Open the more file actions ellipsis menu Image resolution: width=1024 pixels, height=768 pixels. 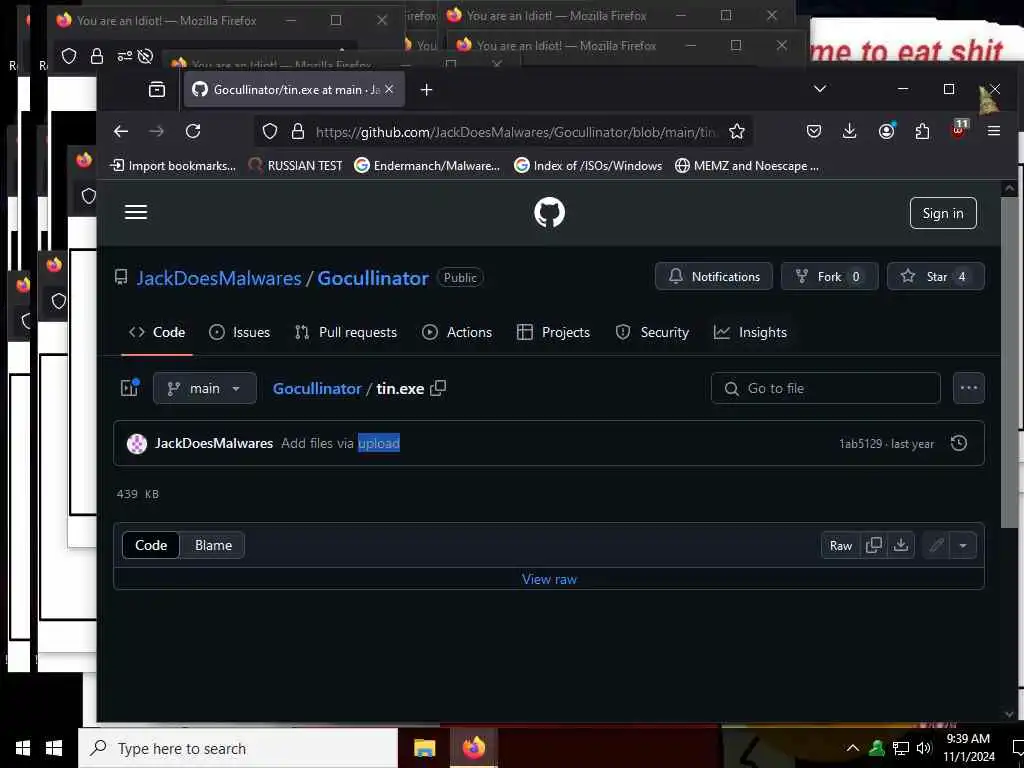tap(968, 389)
